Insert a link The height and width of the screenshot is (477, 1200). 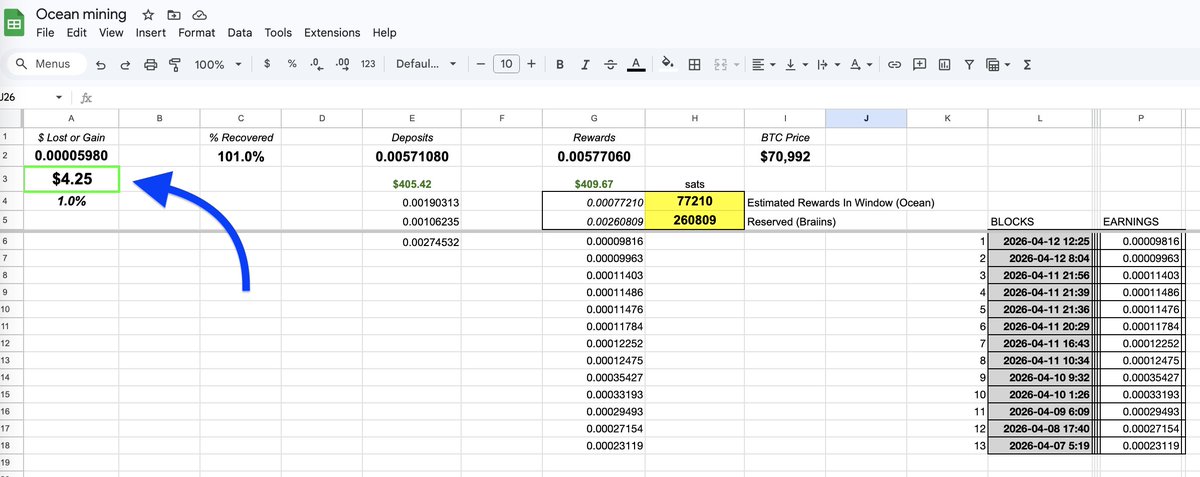coord(894,64)
